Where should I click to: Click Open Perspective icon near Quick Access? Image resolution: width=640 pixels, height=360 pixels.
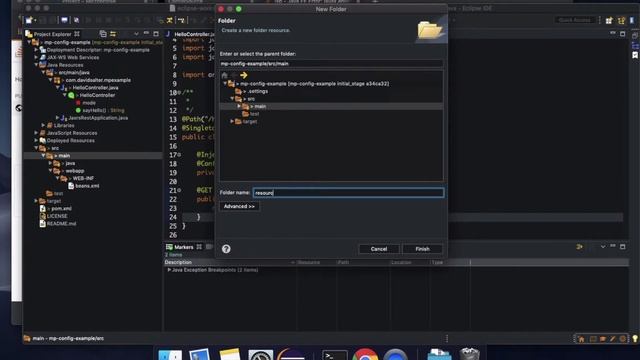point(609,20)
